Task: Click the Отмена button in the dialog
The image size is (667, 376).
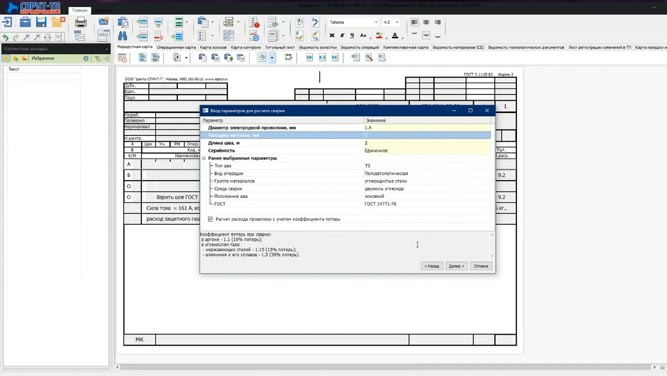Action: [x=481, y=266]
